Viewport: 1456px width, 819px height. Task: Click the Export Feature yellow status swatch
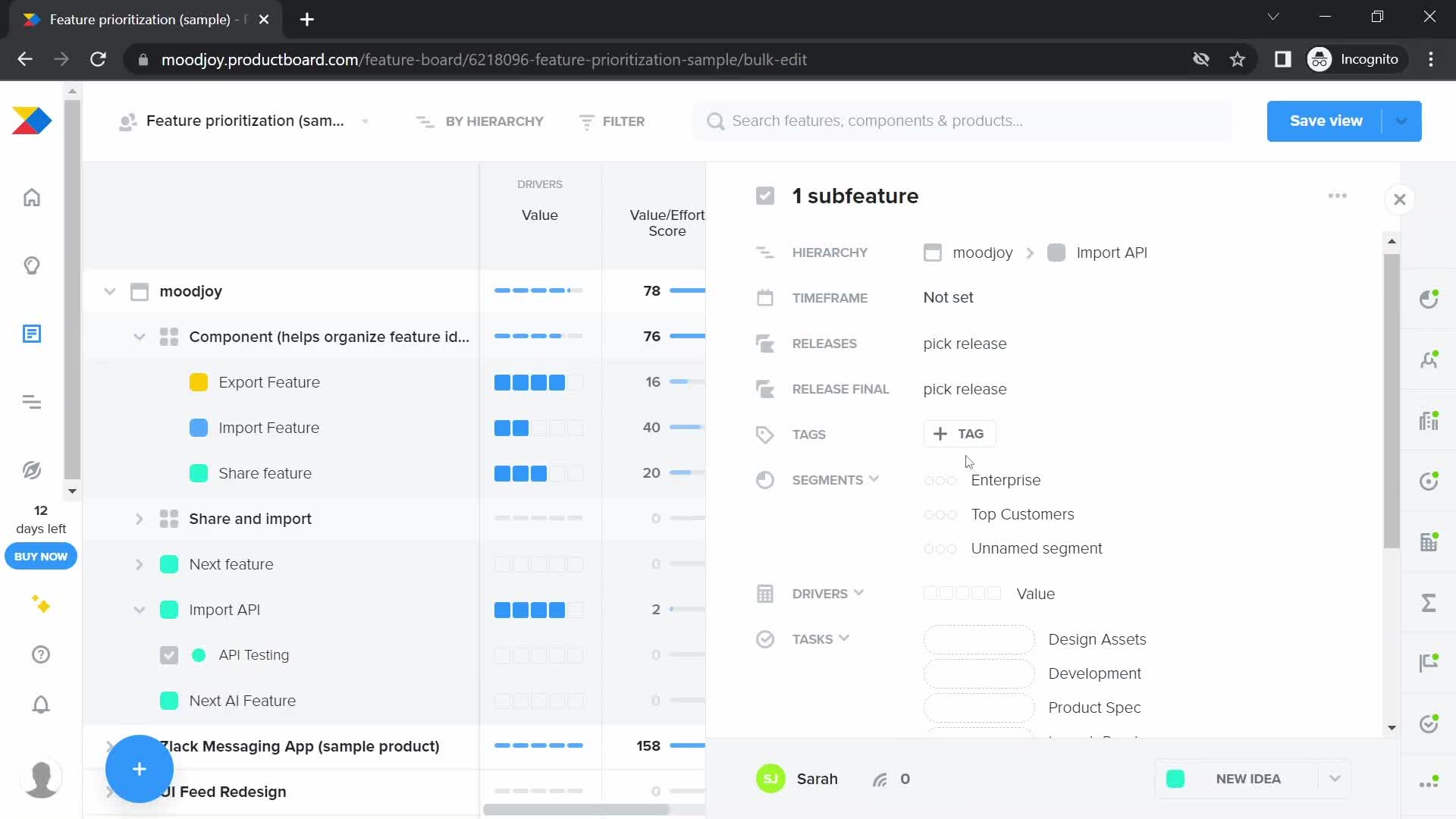(x=199, y=382)
